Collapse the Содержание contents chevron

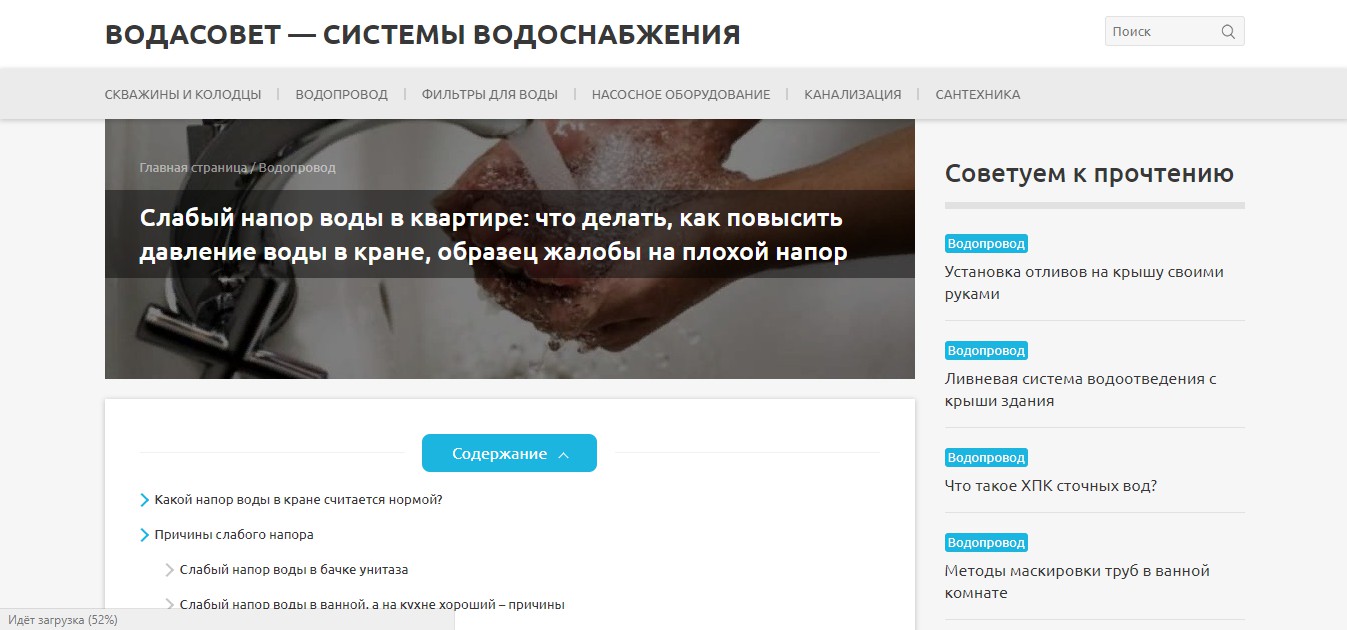(563, 454)
